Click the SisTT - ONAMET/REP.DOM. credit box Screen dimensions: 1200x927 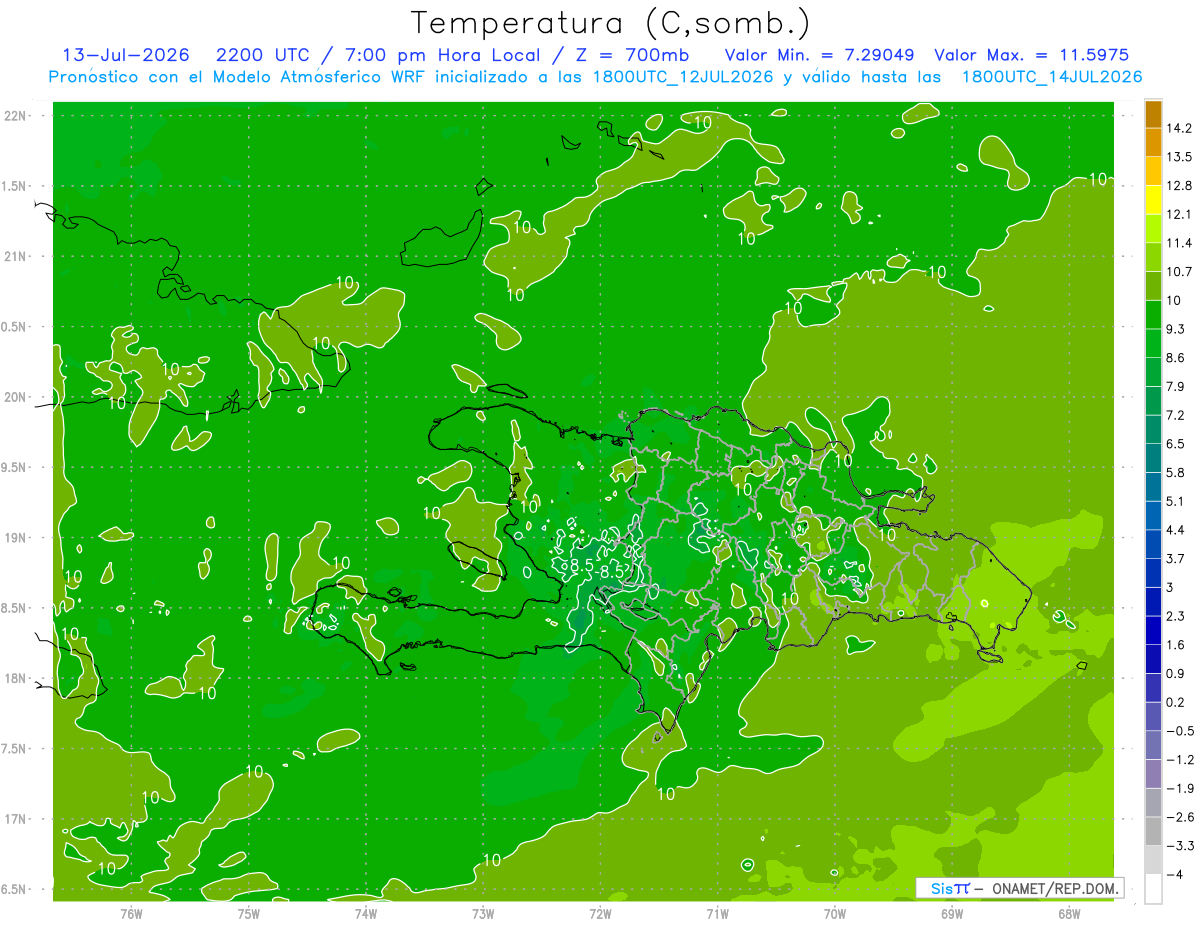(x=1019, y=888)
